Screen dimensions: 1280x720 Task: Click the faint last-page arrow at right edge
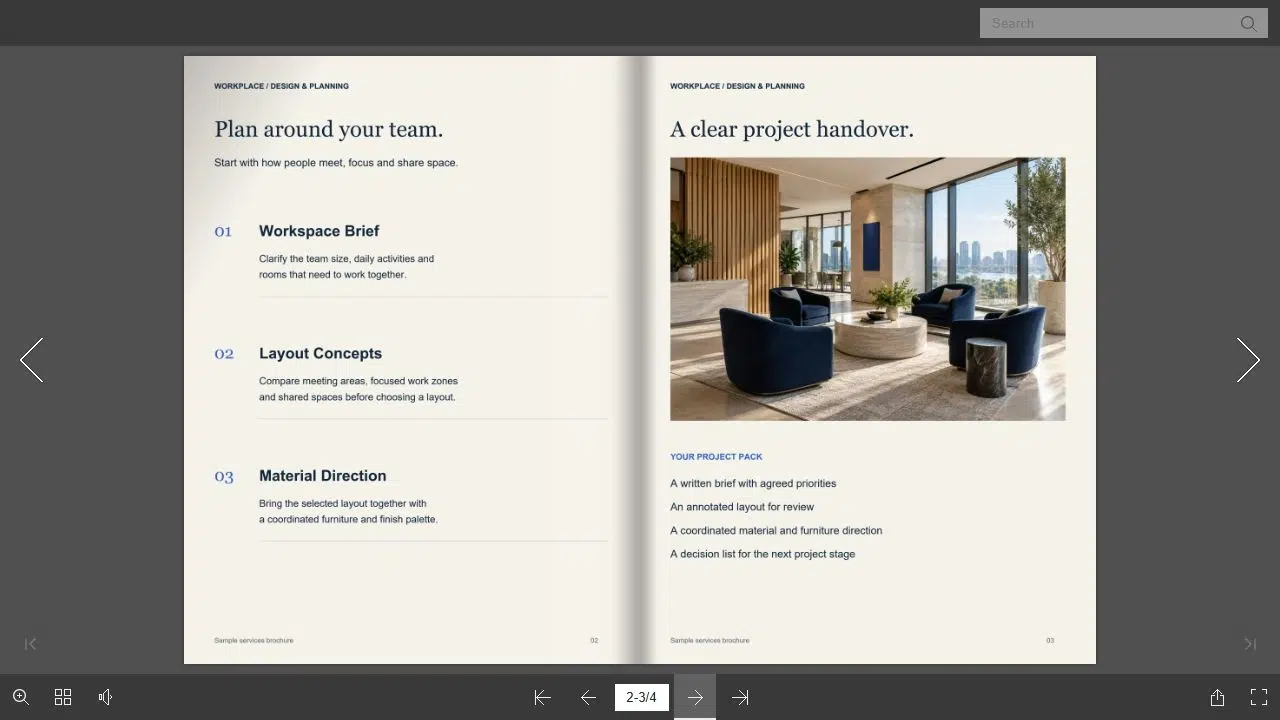1250,644
